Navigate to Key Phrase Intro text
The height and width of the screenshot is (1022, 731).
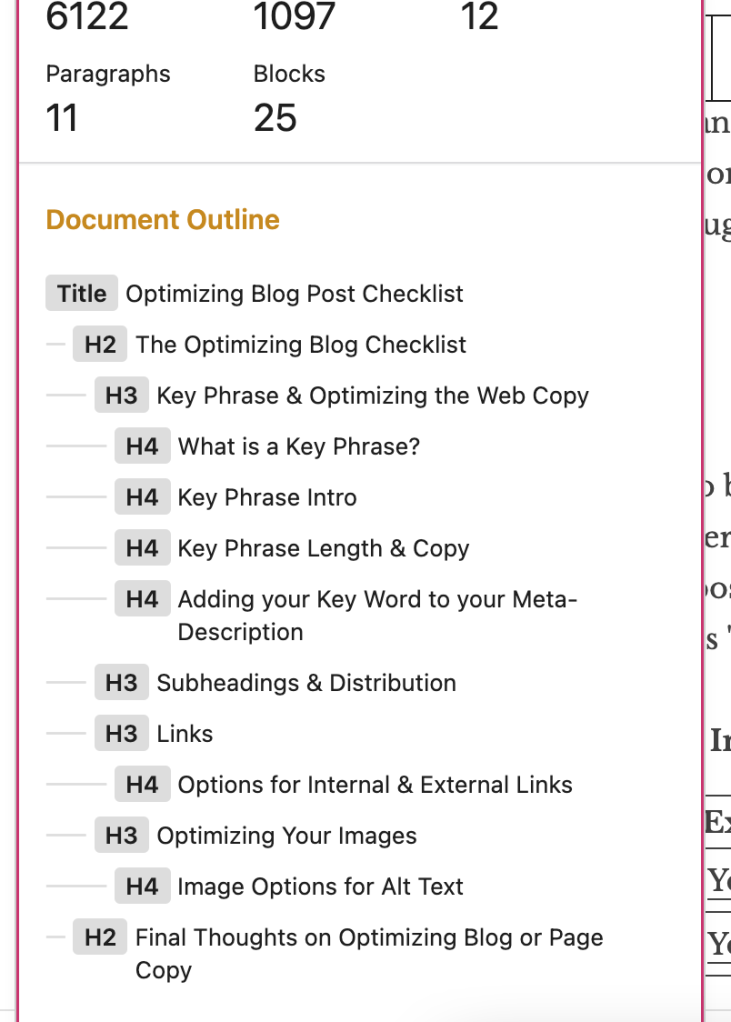tap(267, 498)
